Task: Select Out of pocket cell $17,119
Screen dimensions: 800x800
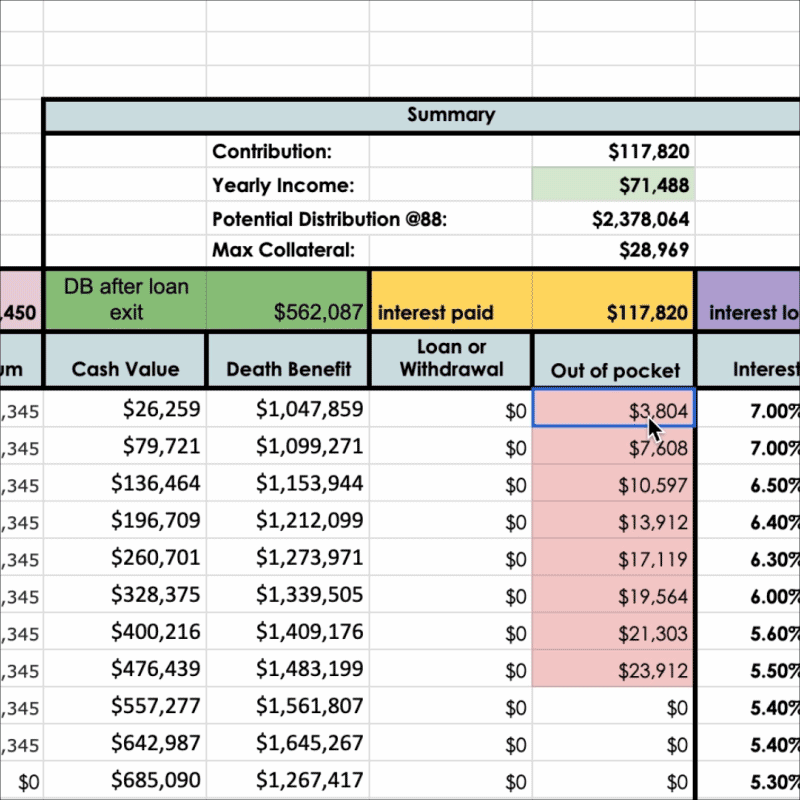Action: click(613, 558)
